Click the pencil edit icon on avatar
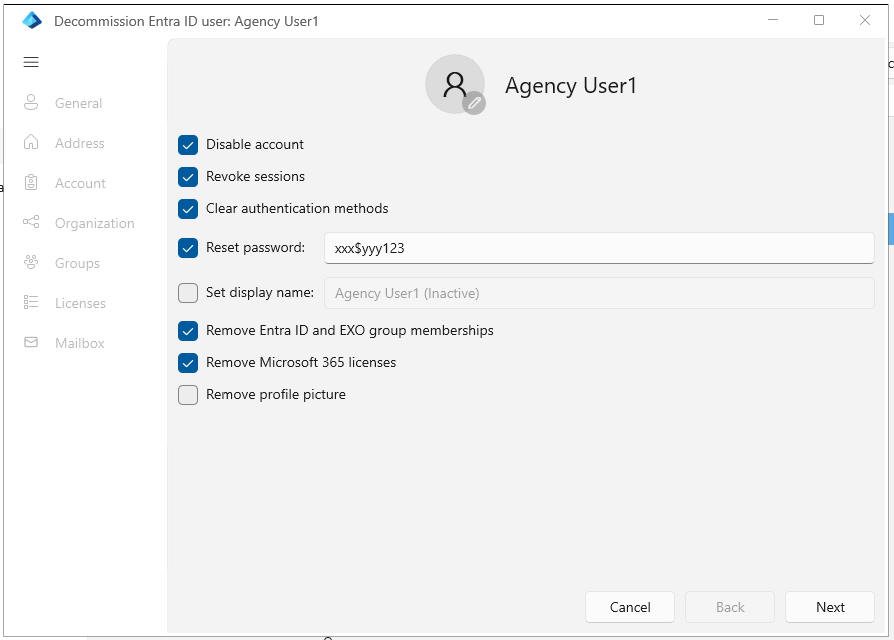 474,102
